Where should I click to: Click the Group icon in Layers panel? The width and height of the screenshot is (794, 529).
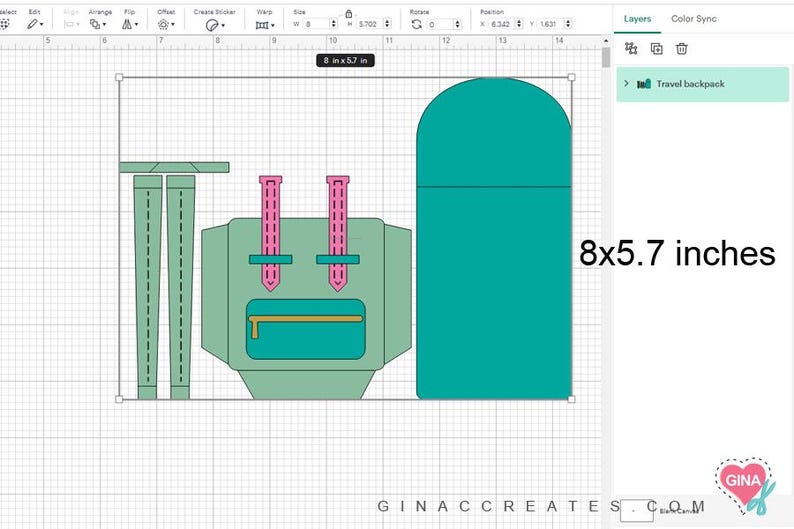(x=631, y=48)
